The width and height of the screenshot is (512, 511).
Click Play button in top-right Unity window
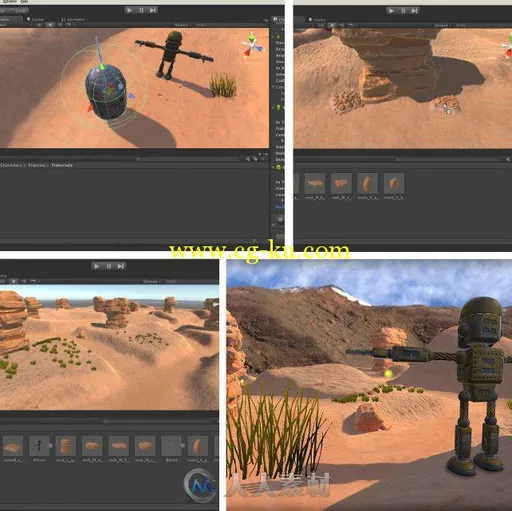pyautogui.click(x=391, y=11)
